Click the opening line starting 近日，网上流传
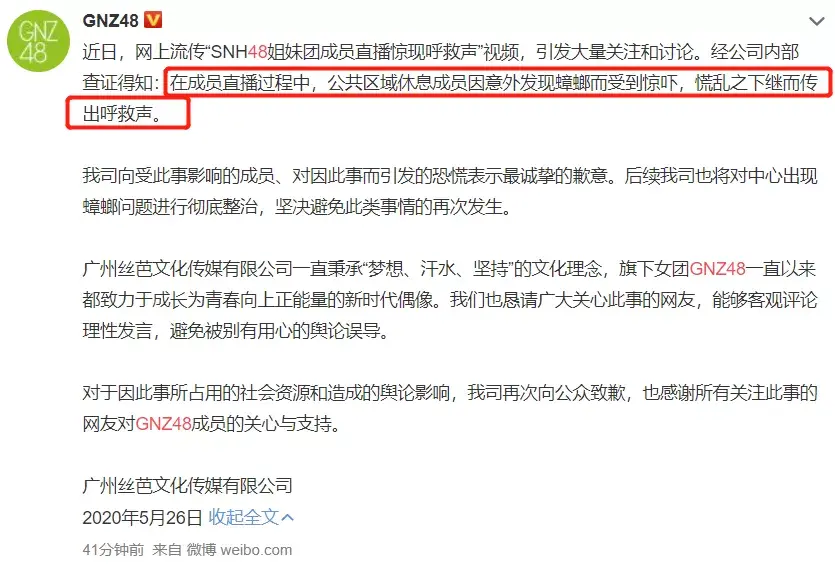This screenshot has width=835, height=574. [441, 52]
